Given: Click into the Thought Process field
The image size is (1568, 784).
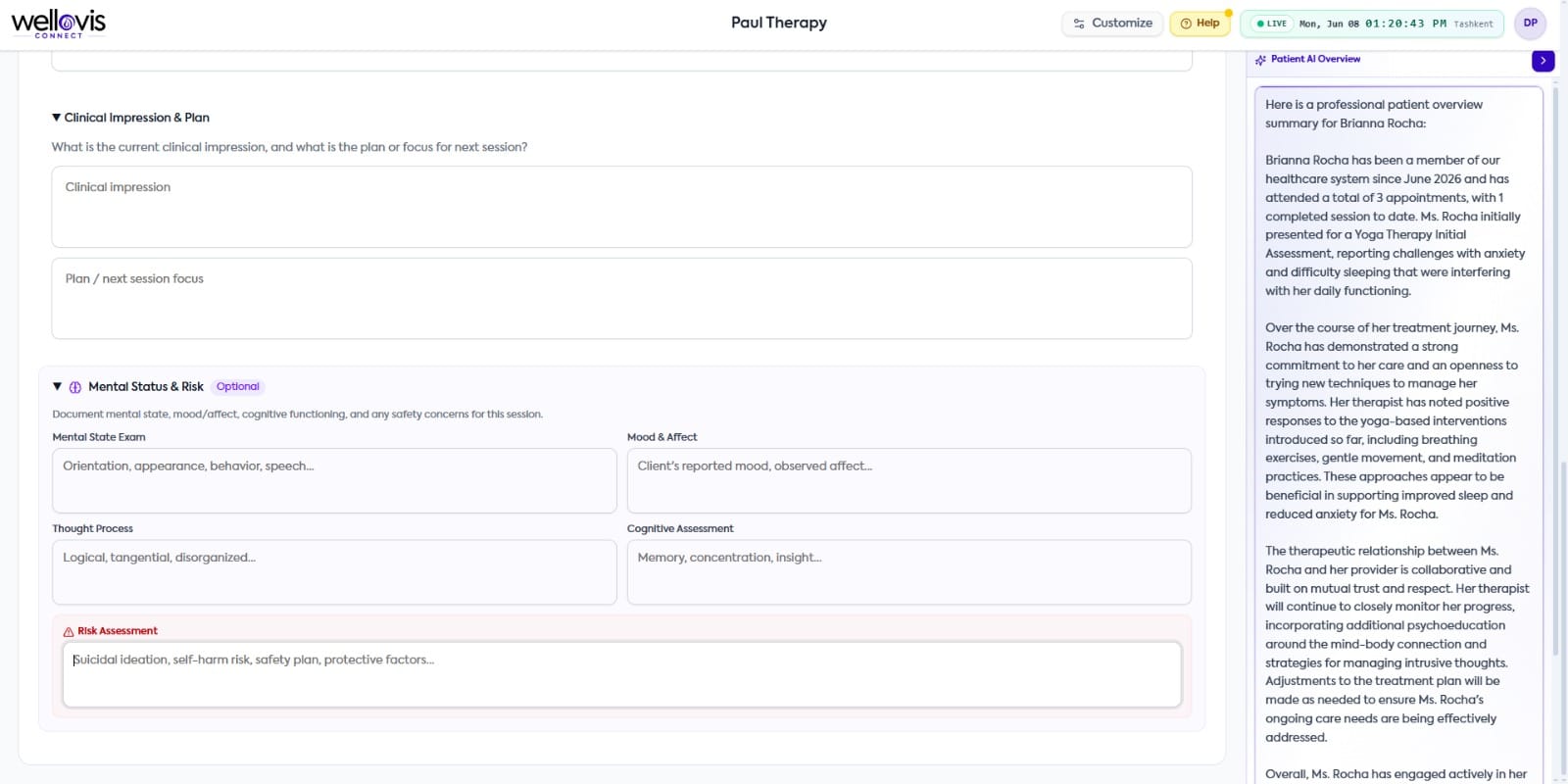Looking at the screenshot, I should pos(334,572).
